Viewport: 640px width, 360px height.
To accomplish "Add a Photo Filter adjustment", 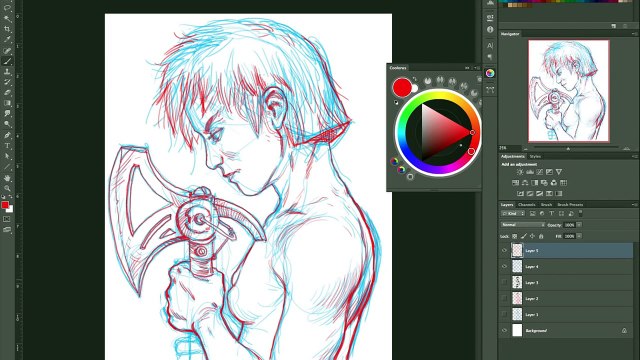I will coord(544,183).
